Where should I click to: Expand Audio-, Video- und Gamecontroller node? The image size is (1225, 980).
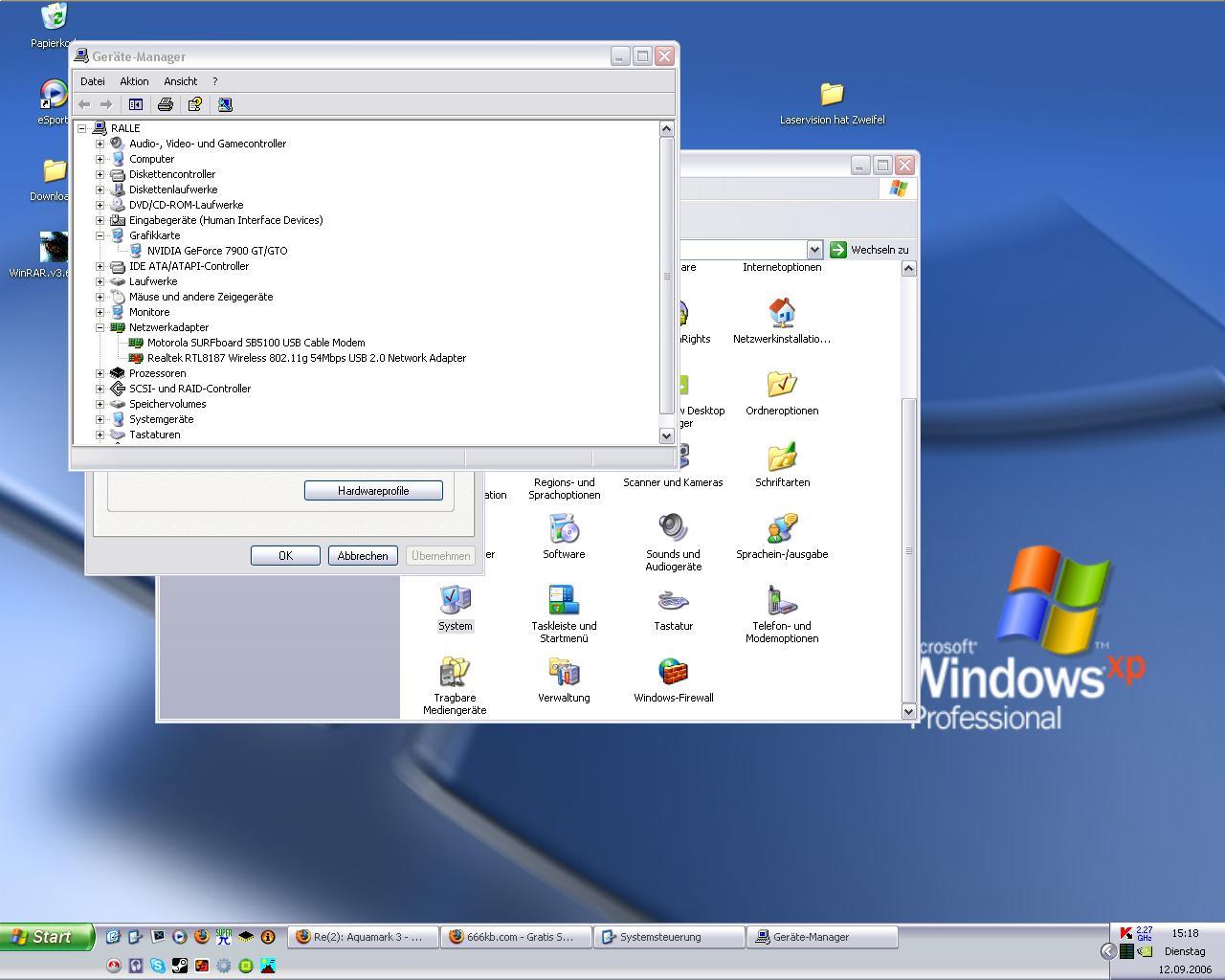(x=100, y=144)
